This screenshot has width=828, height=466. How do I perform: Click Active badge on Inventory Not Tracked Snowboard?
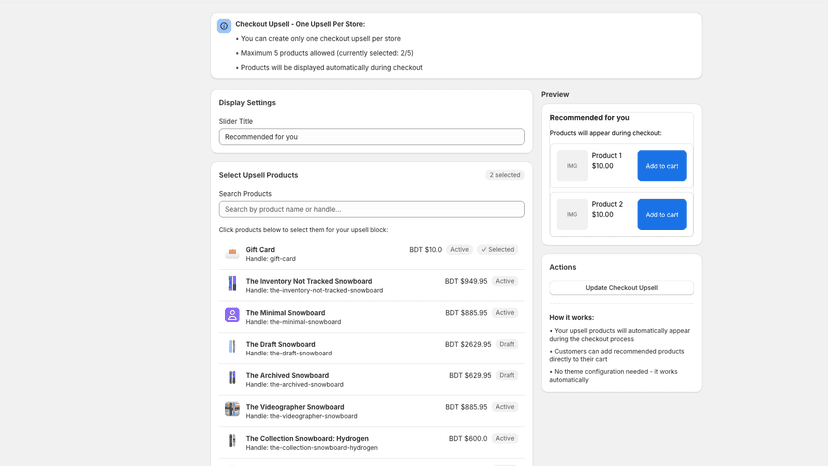point(505,281)
